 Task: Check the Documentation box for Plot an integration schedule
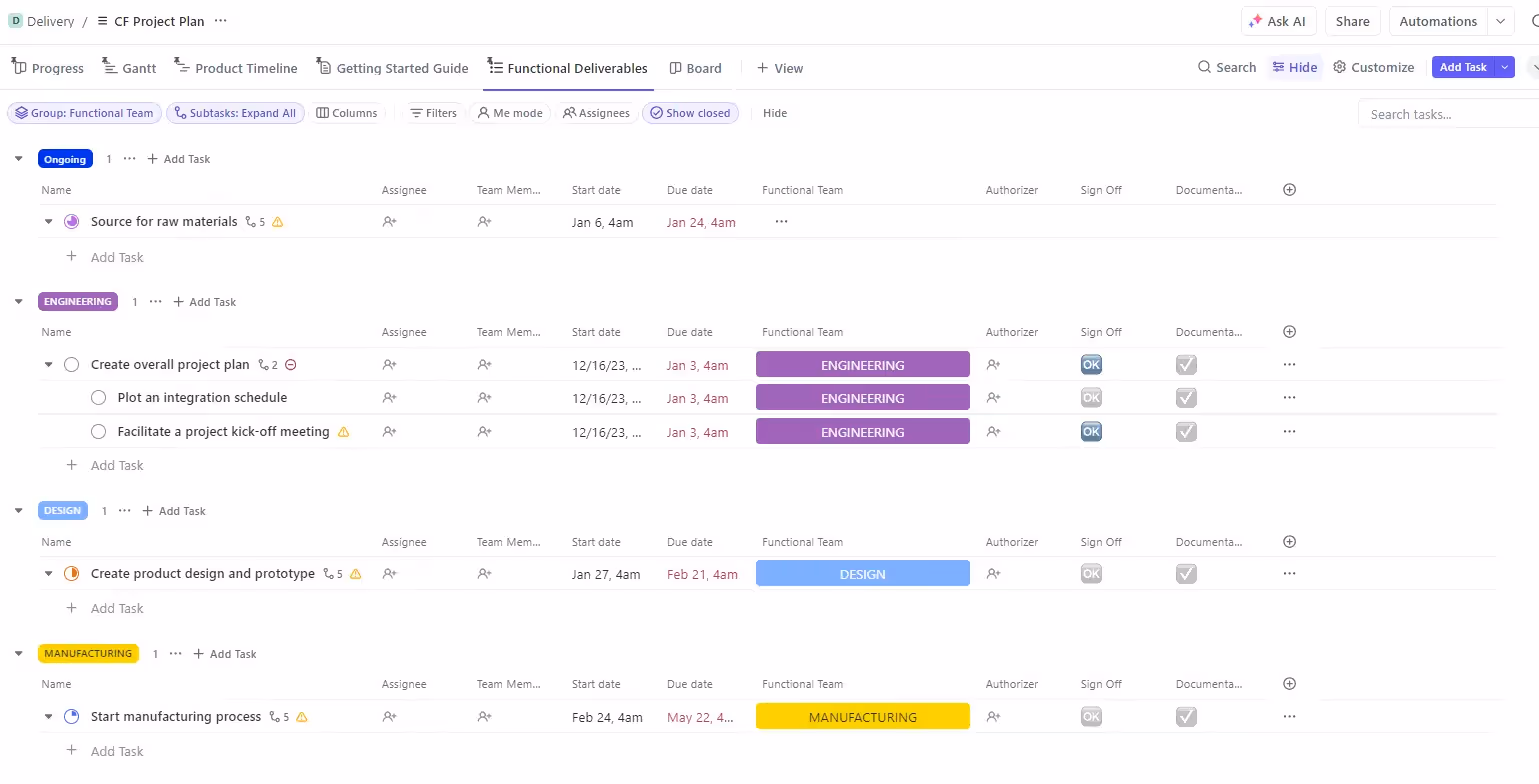[1186, 397]
